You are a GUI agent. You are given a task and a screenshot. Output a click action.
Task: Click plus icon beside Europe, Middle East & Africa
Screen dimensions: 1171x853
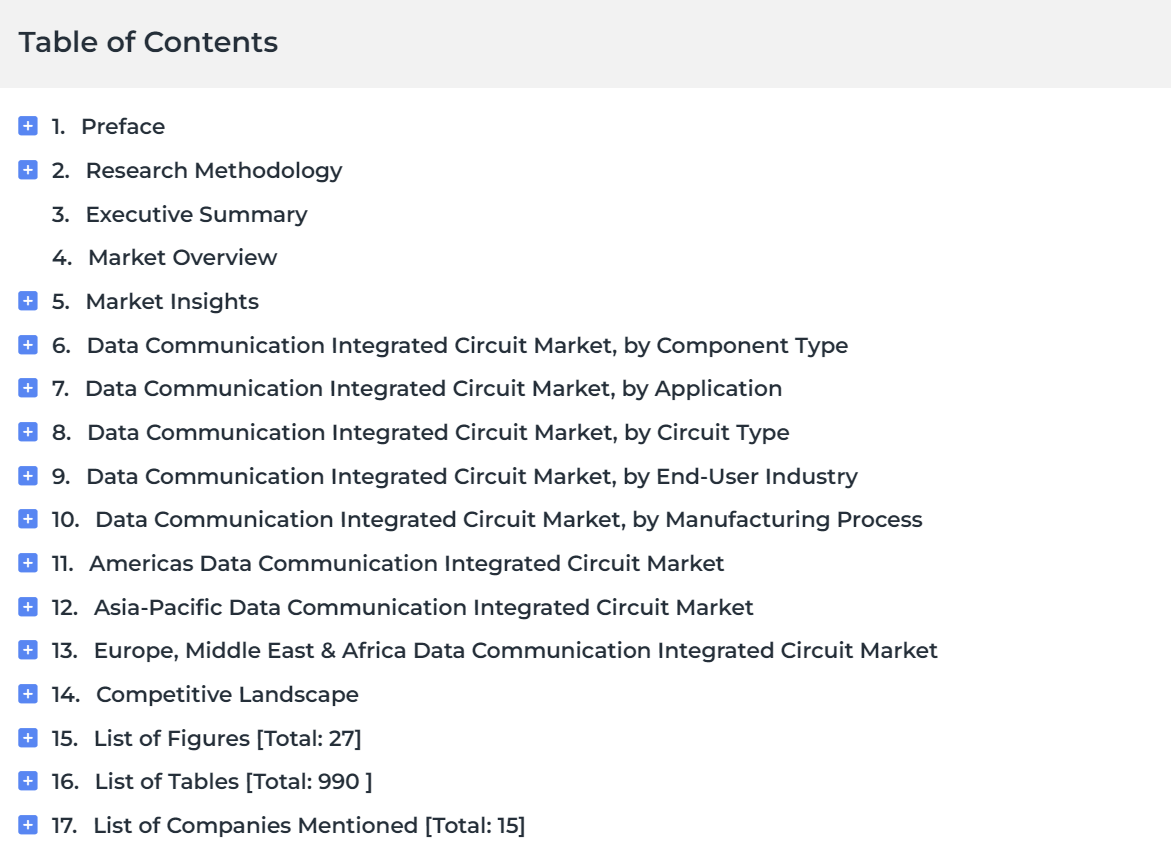(28, 651)
